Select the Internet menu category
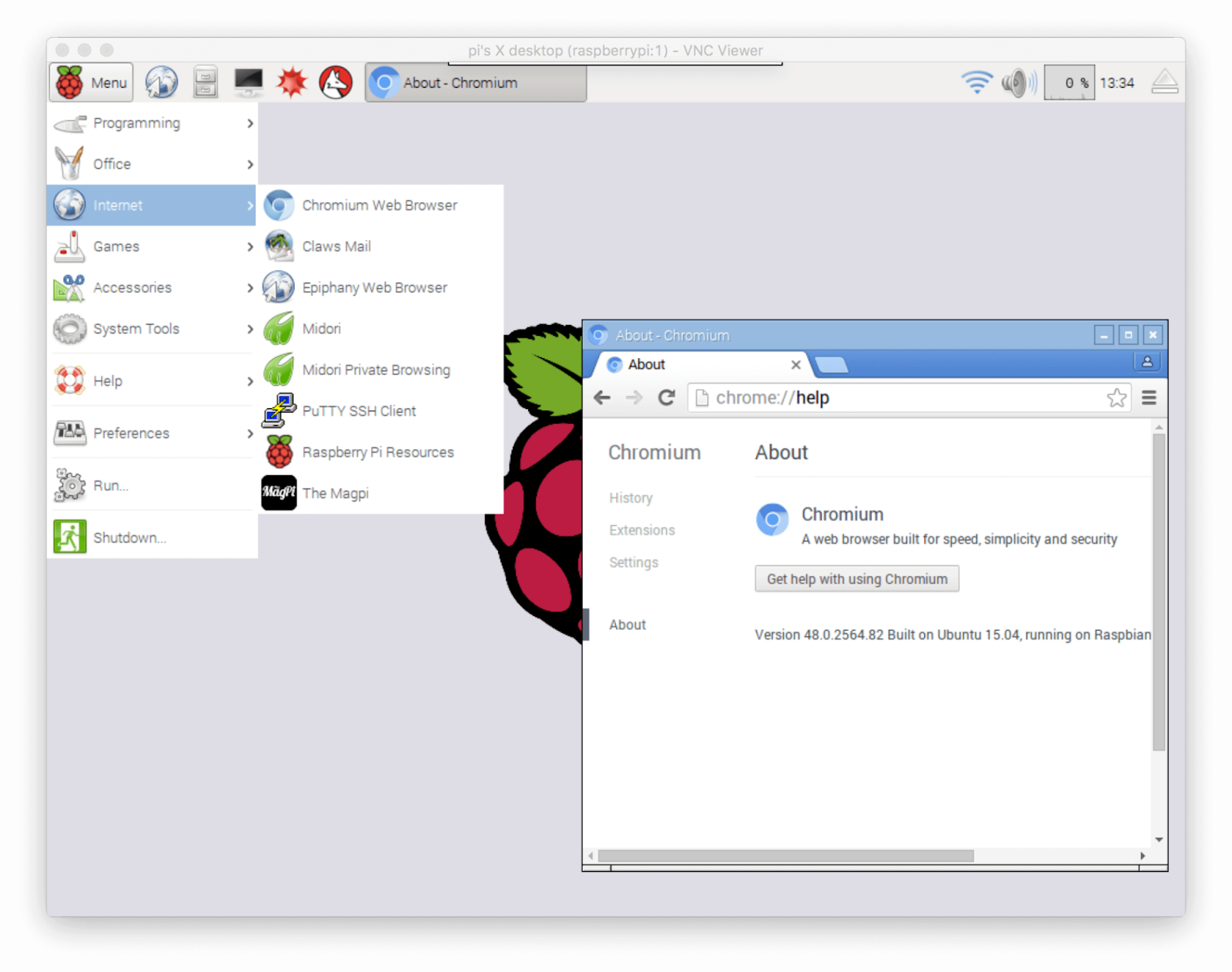Image resolution: width=1232 pixels, height=972 pixels. click(152, 205)
